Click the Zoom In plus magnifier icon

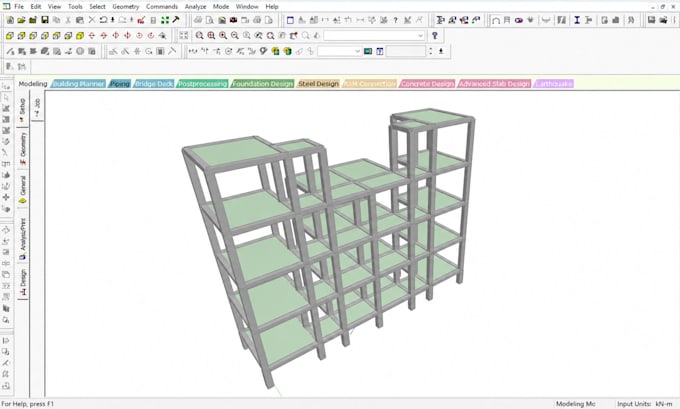[222, 36]
